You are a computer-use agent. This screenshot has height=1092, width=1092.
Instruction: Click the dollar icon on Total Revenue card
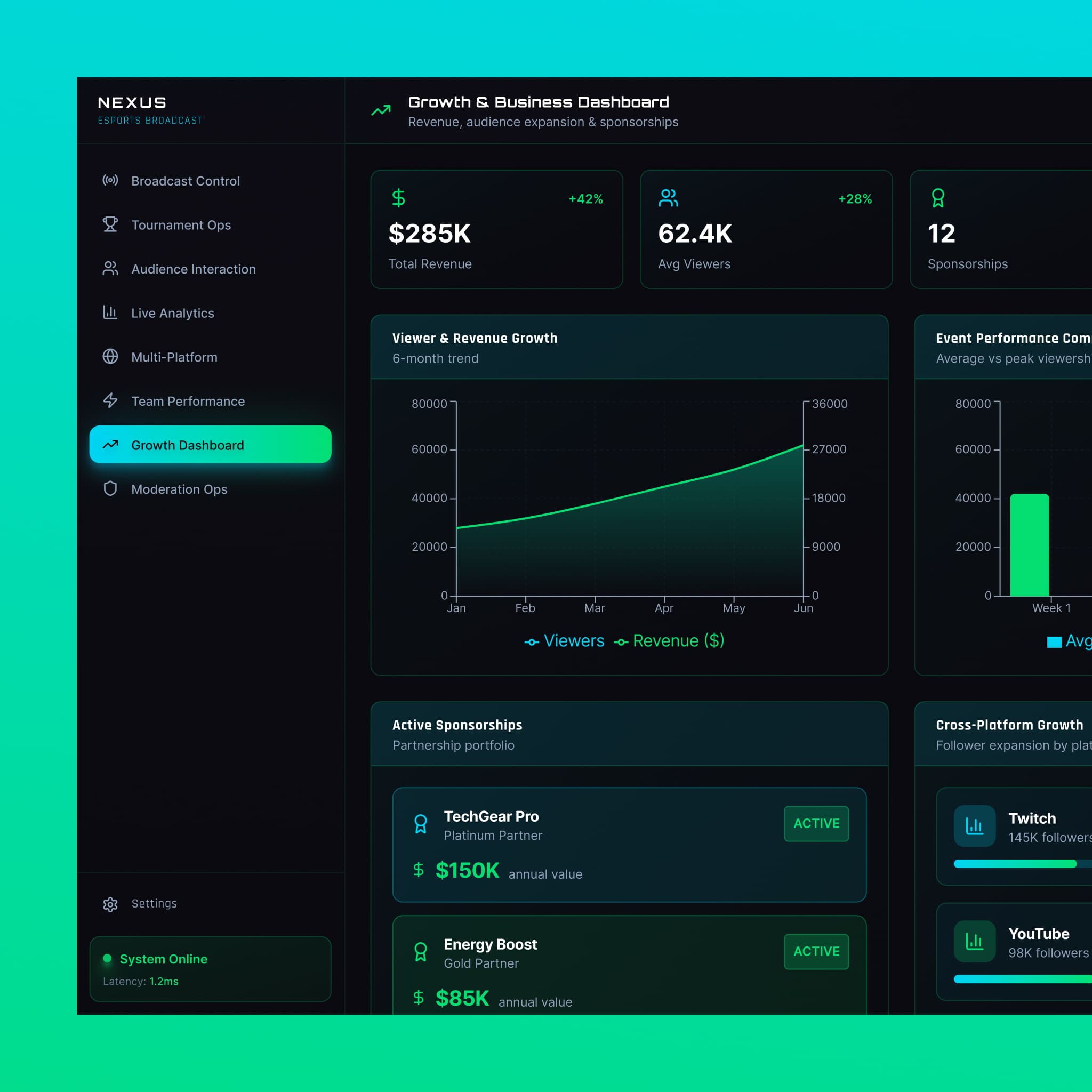398,198
